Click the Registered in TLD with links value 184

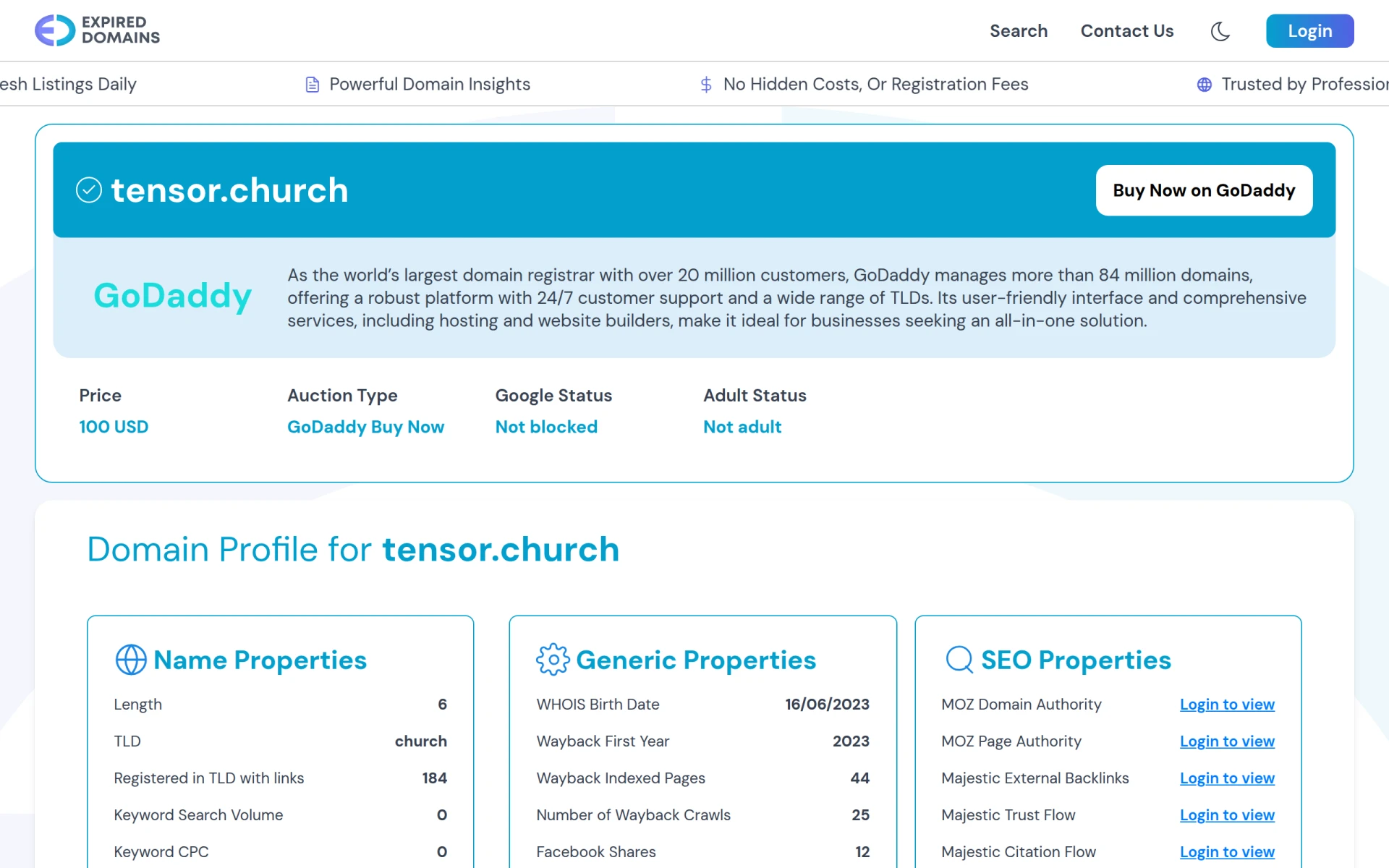(435, 778)
